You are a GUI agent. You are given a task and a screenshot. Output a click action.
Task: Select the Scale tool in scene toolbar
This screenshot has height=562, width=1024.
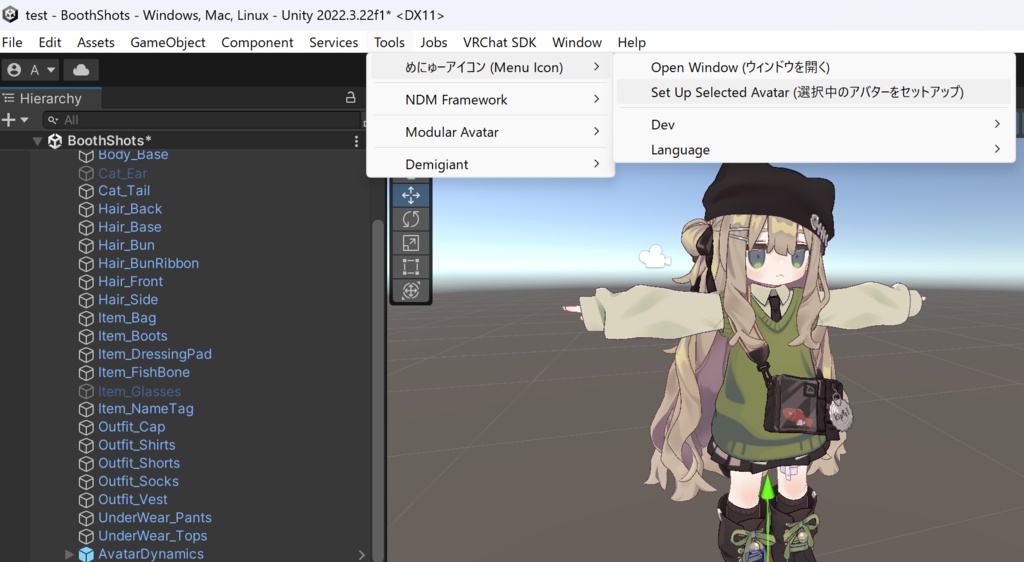(411, 243)
